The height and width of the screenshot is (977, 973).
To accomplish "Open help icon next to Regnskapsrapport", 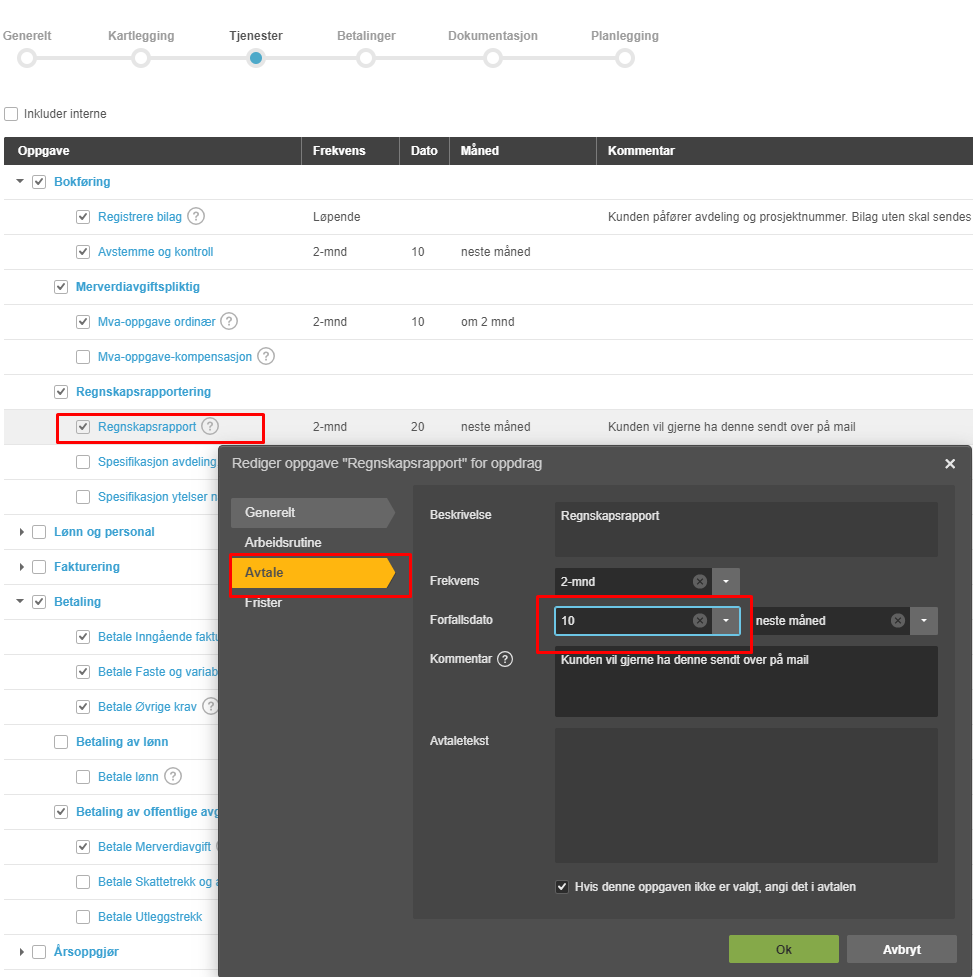I will pos(210,426).
